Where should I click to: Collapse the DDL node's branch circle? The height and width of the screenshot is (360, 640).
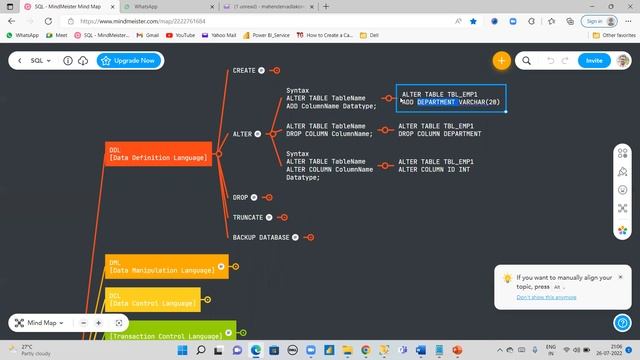point(219,154)
